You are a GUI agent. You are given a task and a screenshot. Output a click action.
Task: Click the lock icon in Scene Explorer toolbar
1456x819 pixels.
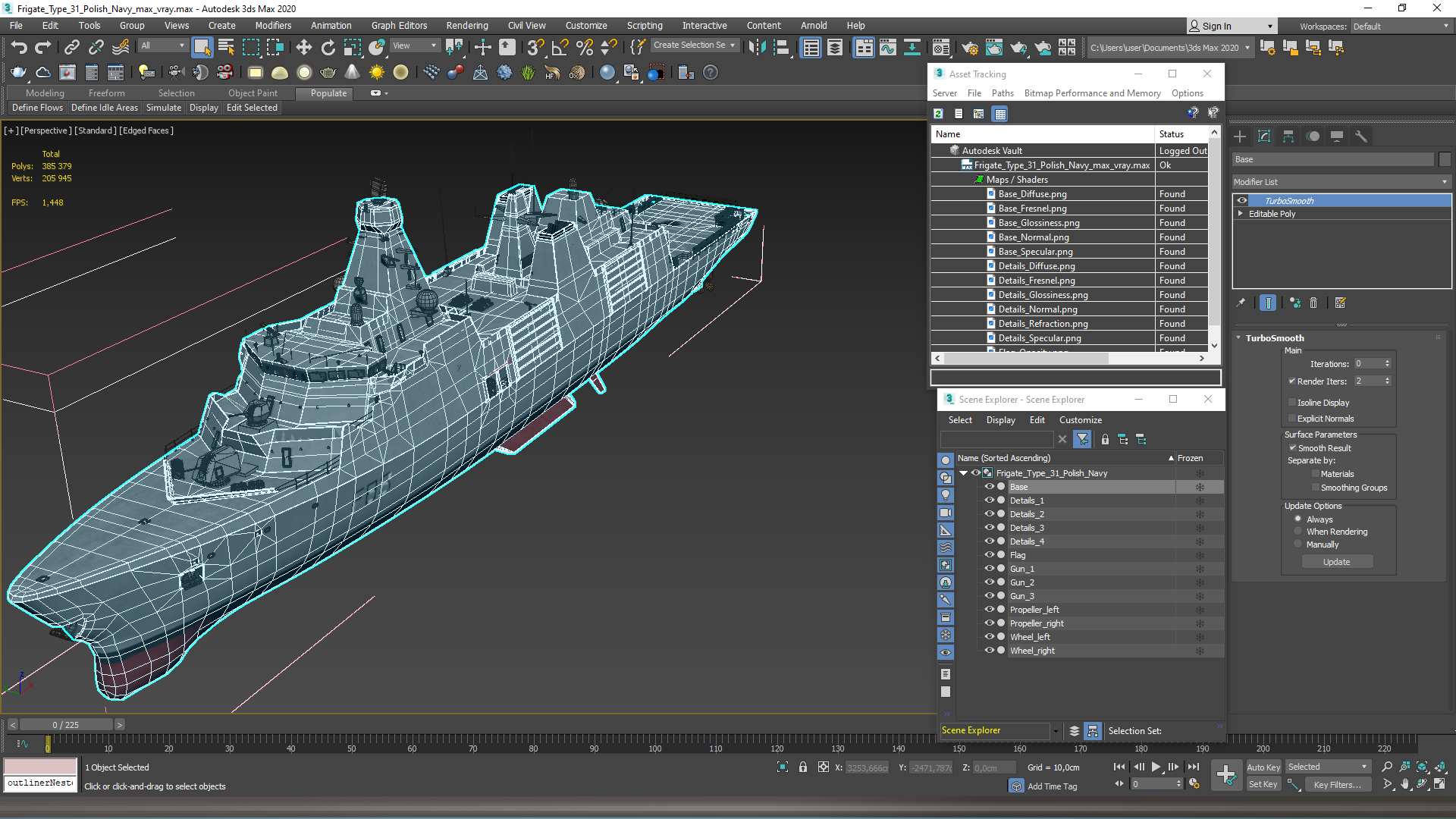pos(1105,439)
